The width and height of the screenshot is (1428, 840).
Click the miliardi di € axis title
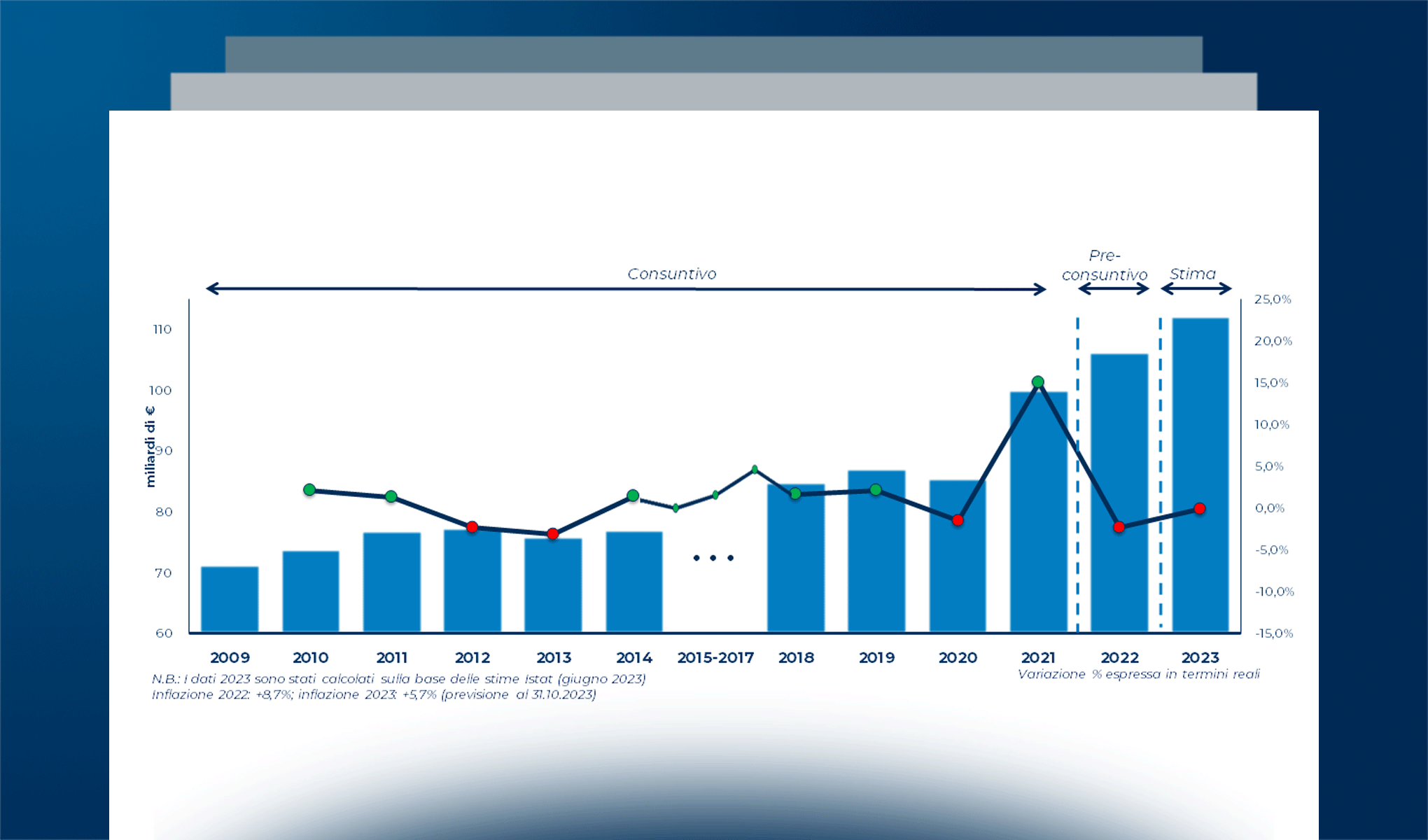coord(150,447)
